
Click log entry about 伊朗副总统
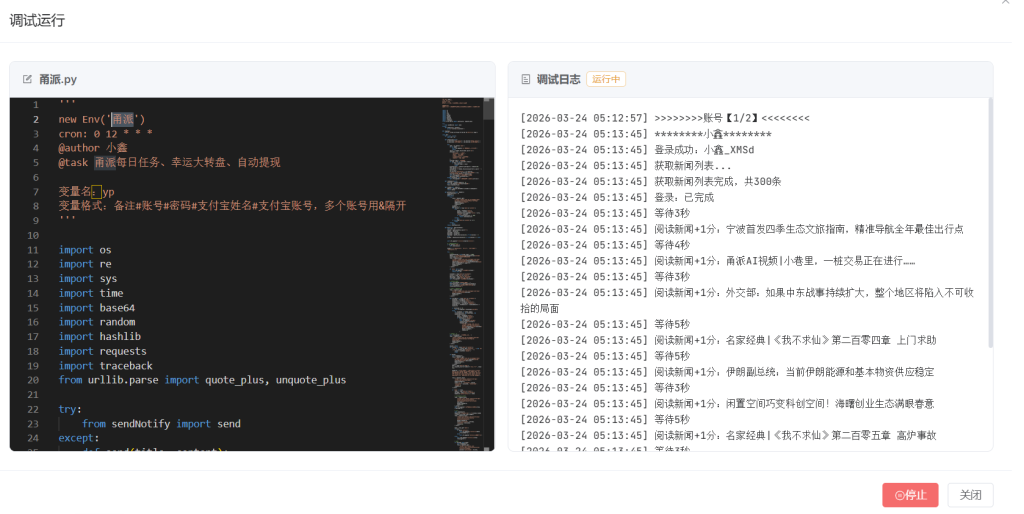click(x=728, y=372)
